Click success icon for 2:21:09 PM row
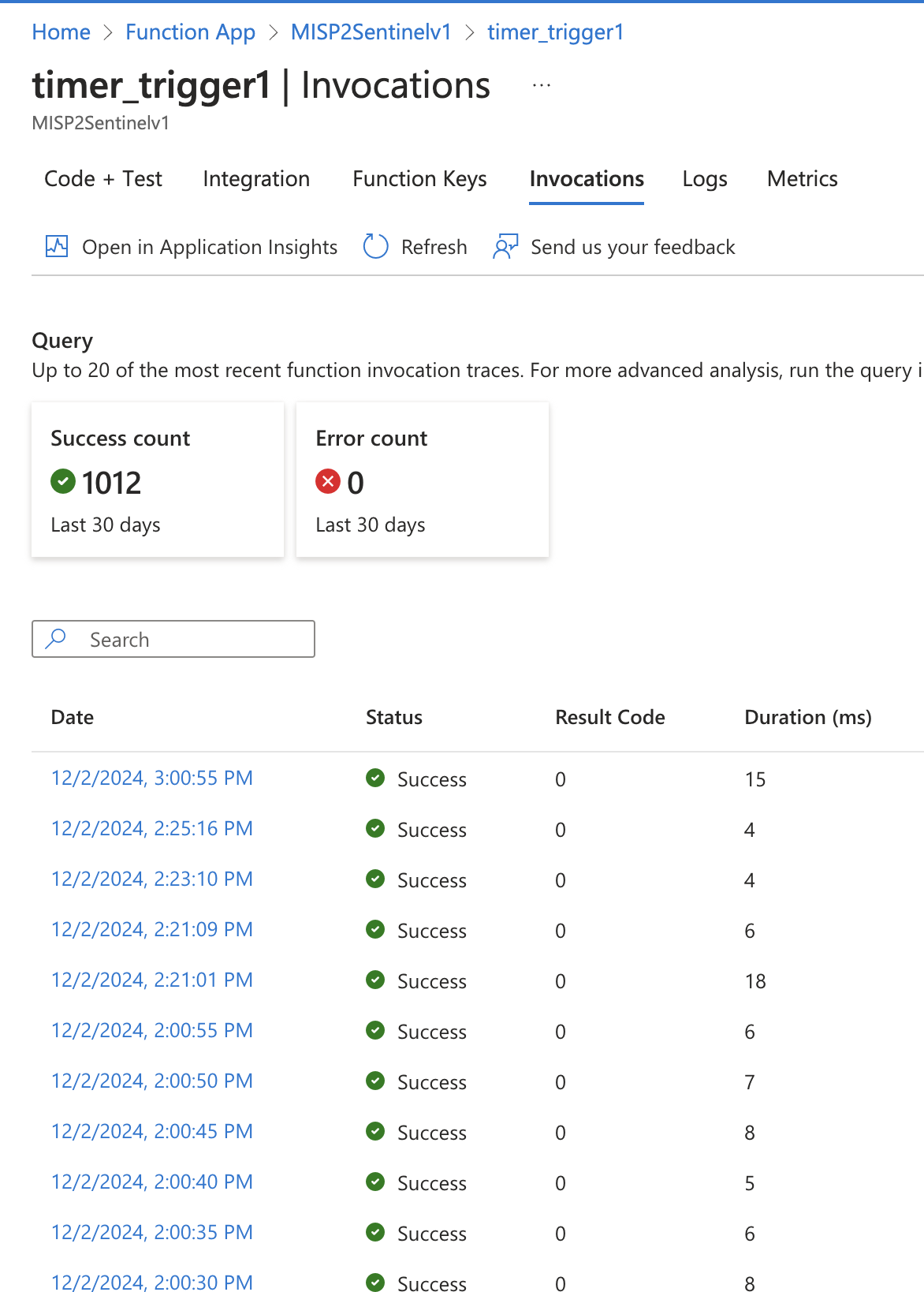Image resolution: width=924 pixels, height=1292 pixels. pyautogui.click(x=375, y=929)
